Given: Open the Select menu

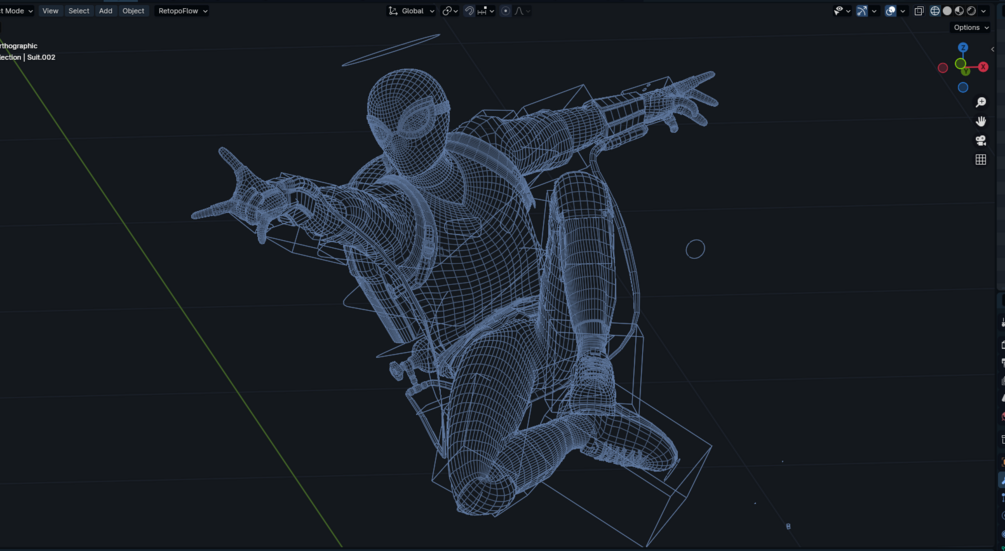Looking at the screenshot, I should 79,11.
